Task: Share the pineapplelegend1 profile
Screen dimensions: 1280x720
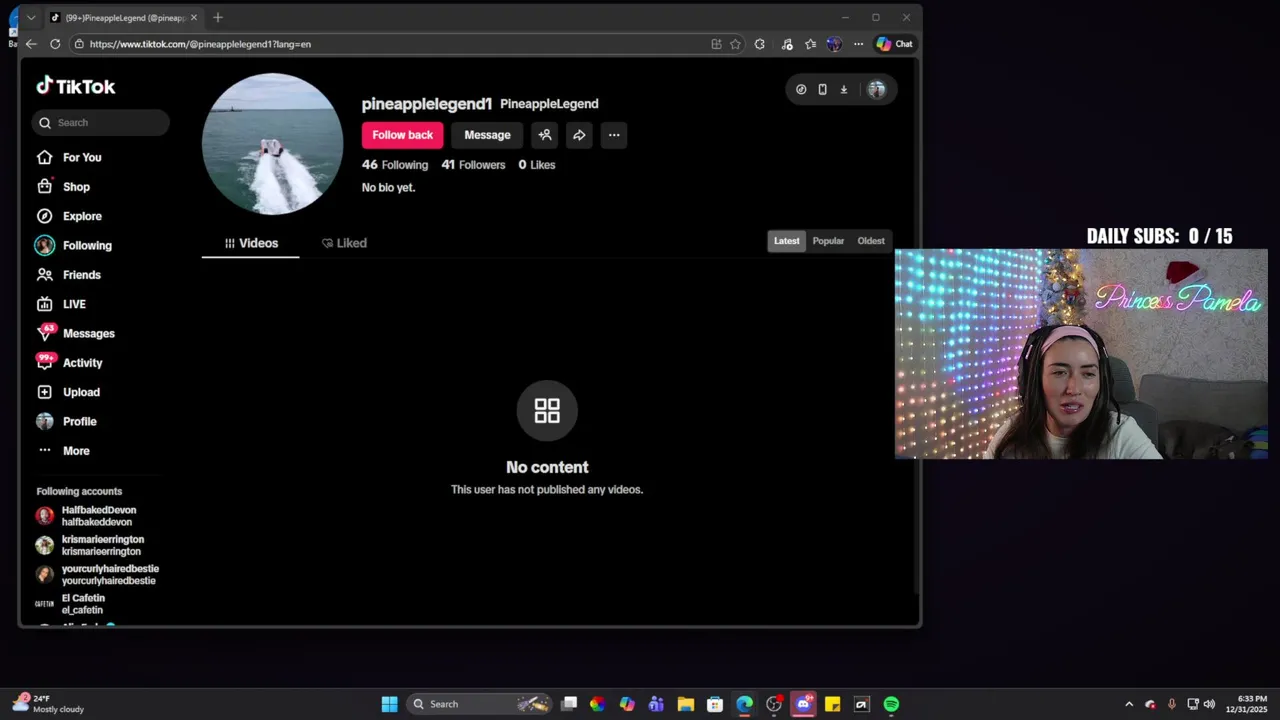Action: [x=579, y=135]
